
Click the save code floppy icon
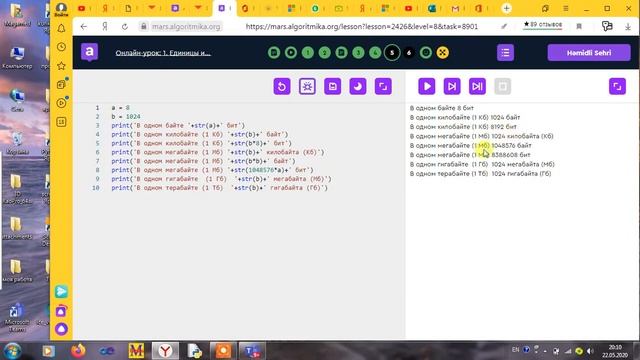pyautogui.click(x=332, y=87)
